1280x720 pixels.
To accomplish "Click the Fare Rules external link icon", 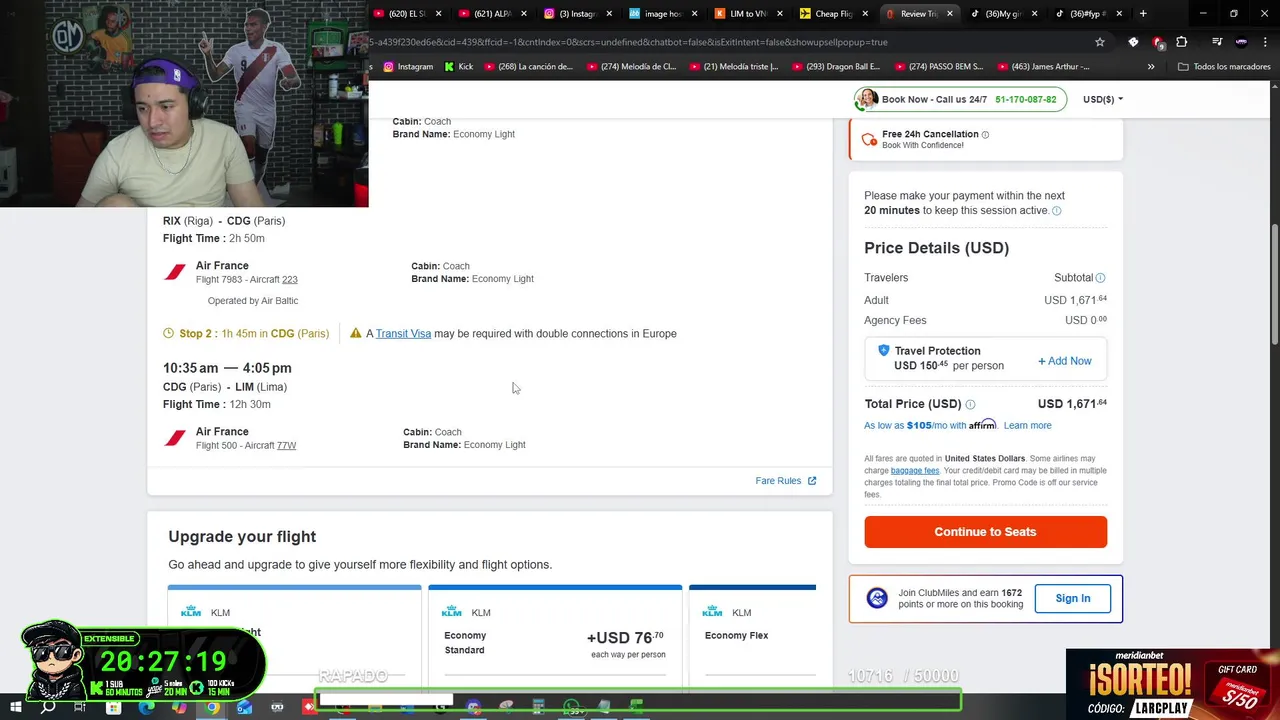I will point(812,481).
